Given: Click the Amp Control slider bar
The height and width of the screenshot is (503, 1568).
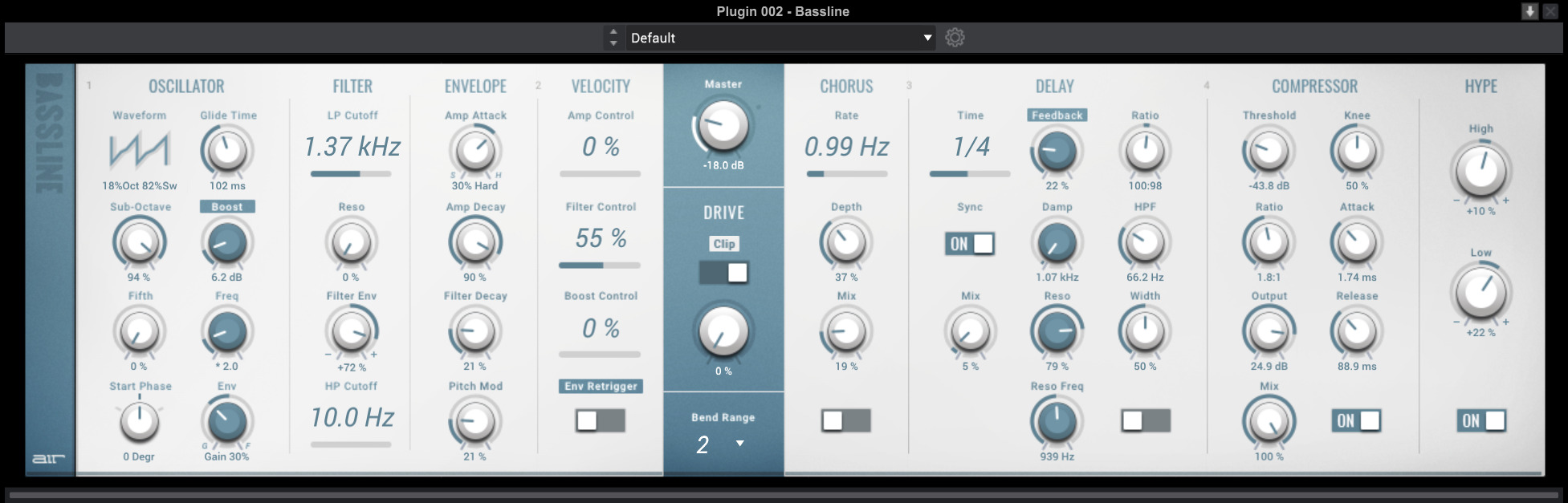Looking at the screenshot, I should tap(600, 173).
